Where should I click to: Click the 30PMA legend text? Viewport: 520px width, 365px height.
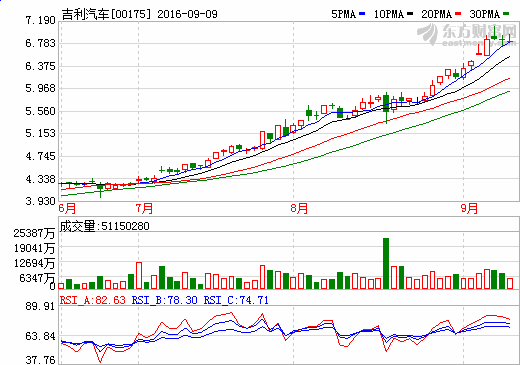[485, 14]
